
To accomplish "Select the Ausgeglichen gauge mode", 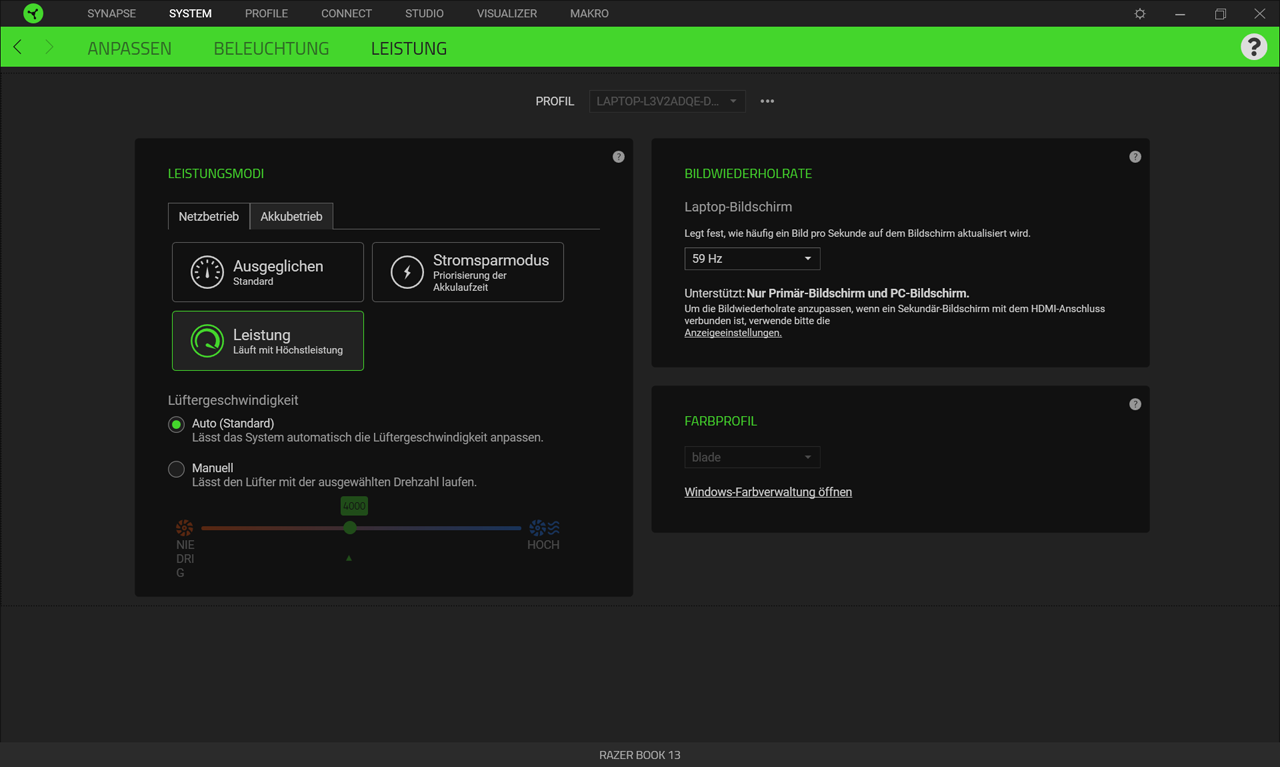I will 267,271.
